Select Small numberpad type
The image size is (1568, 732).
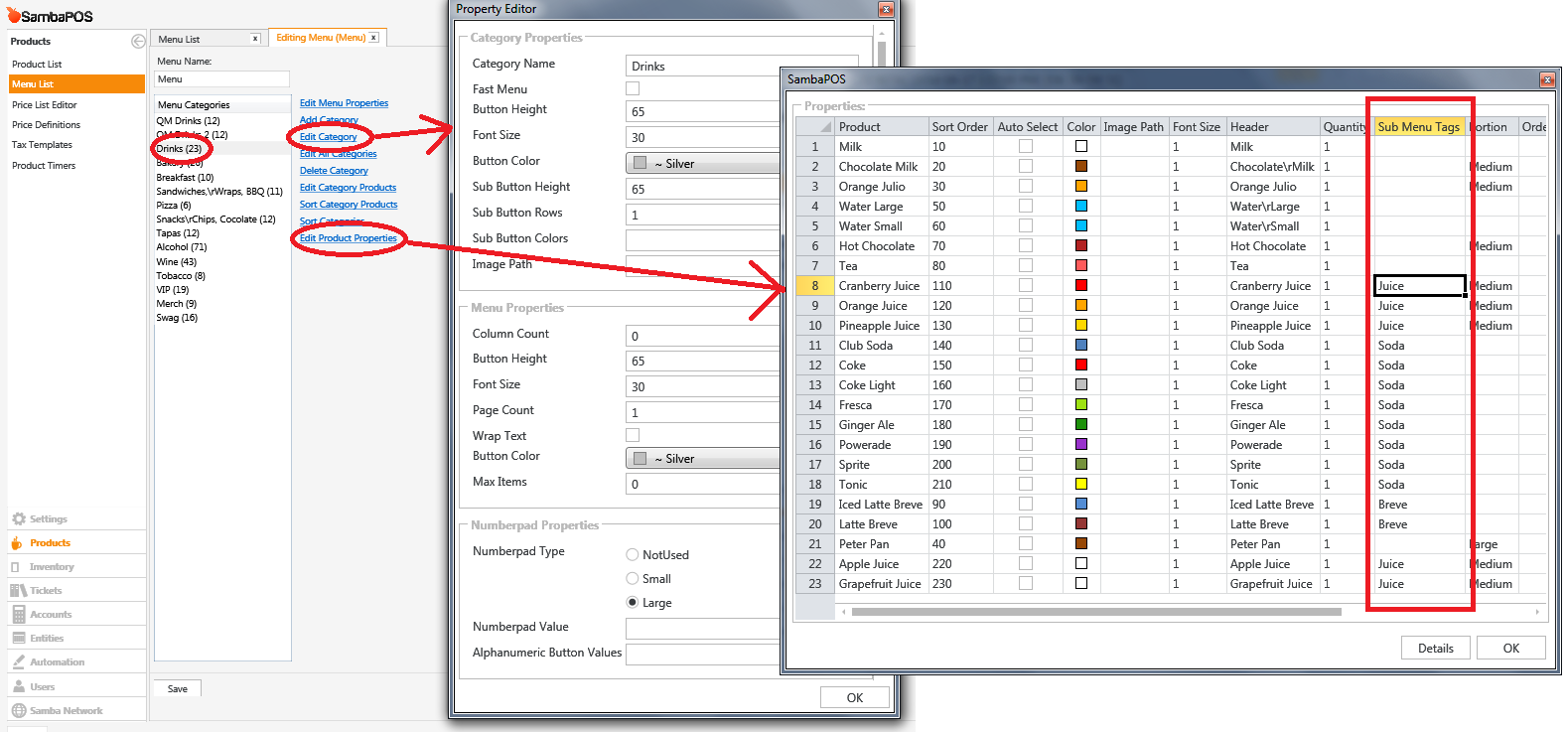(633, 578)
